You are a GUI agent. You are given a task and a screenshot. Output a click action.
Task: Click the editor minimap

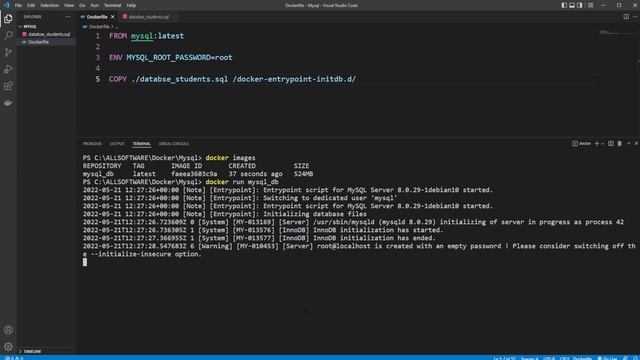pos(618,33)
